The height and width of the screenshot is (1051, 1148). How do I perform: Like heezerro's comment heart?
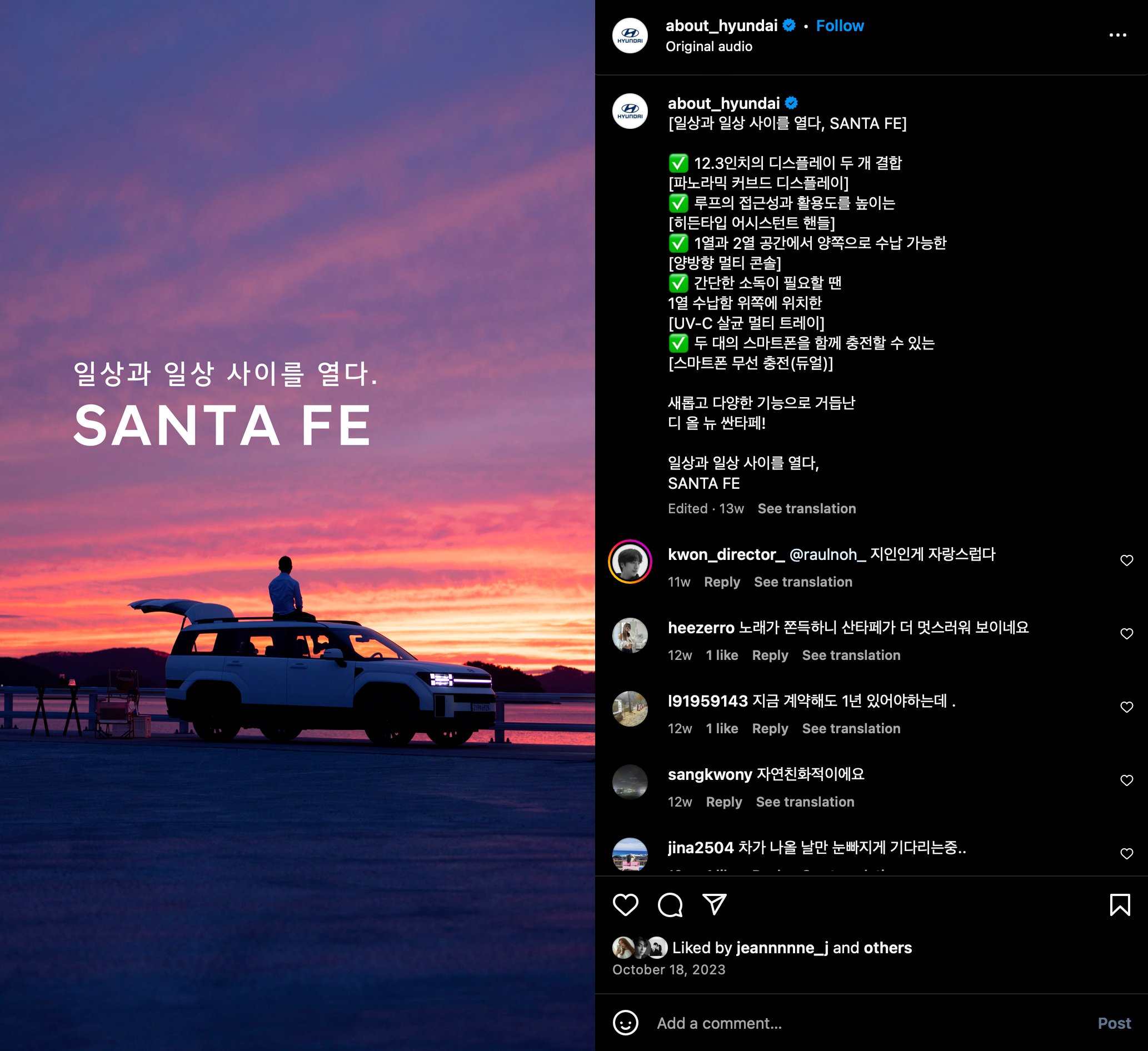pos(1126,634)
